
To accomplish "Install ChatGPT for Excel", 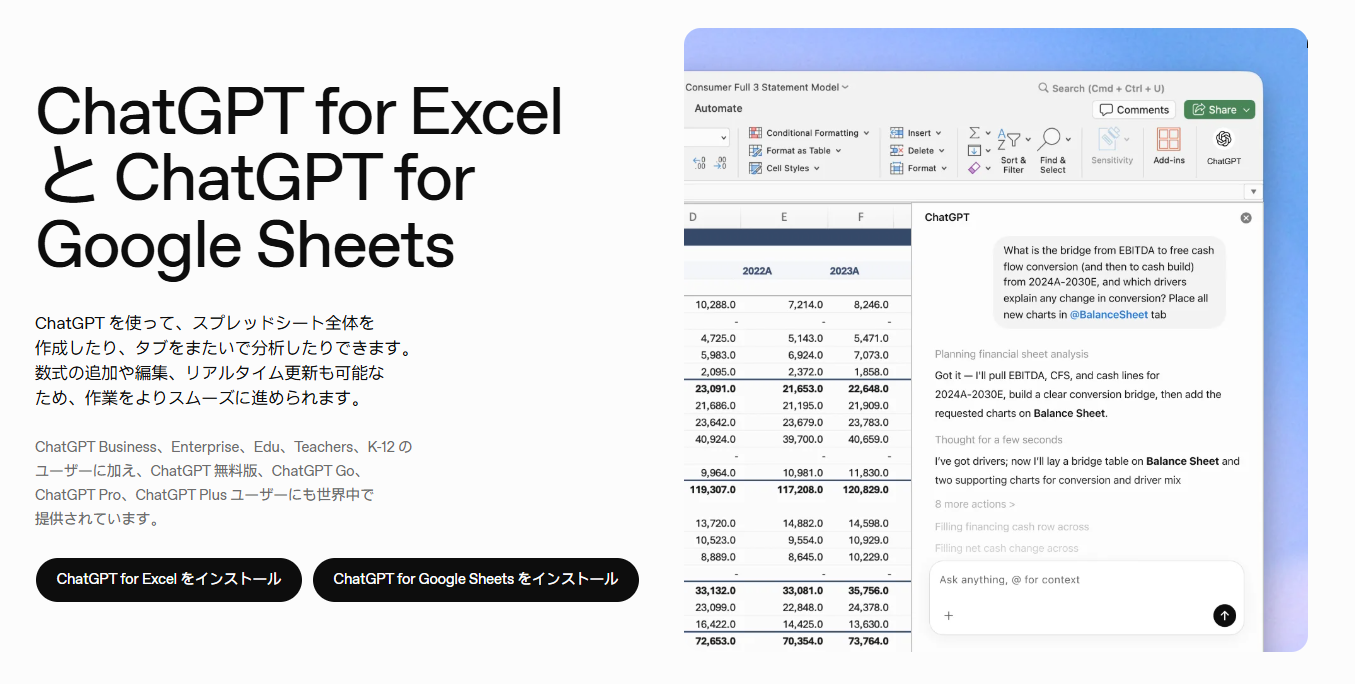I will pos(169,580).
